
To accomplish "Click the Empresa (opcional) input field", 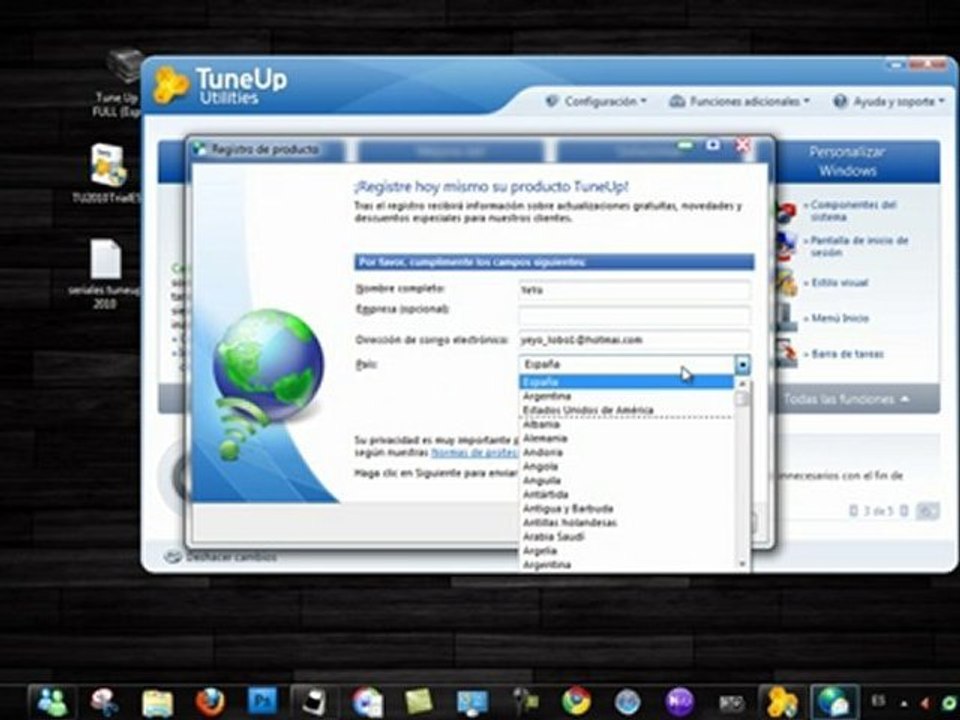I will tap(634, 315).
